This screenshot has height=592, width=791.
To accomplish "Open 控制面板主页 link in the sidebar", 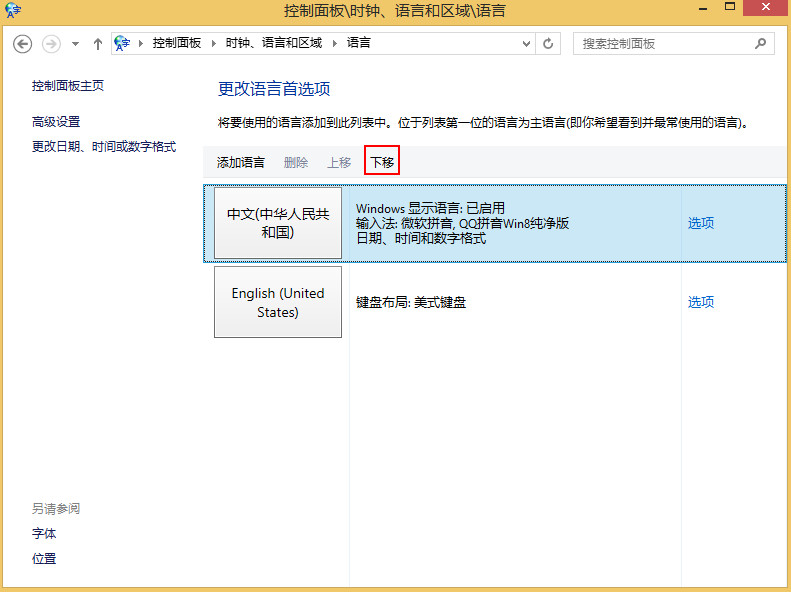I will (68, 86).
